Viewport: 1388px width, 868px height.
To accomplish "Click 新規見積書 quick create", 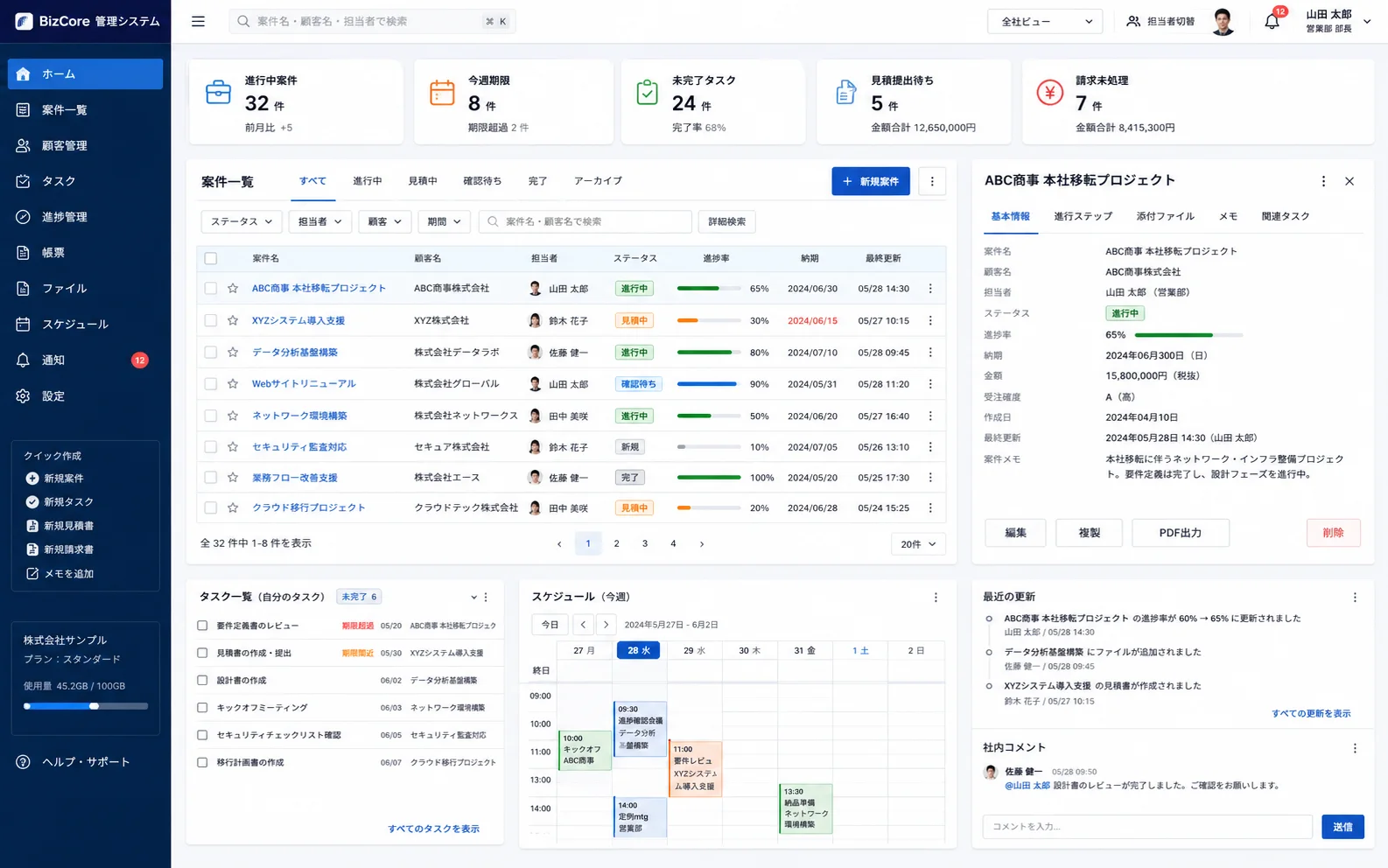I will [60, 526].
